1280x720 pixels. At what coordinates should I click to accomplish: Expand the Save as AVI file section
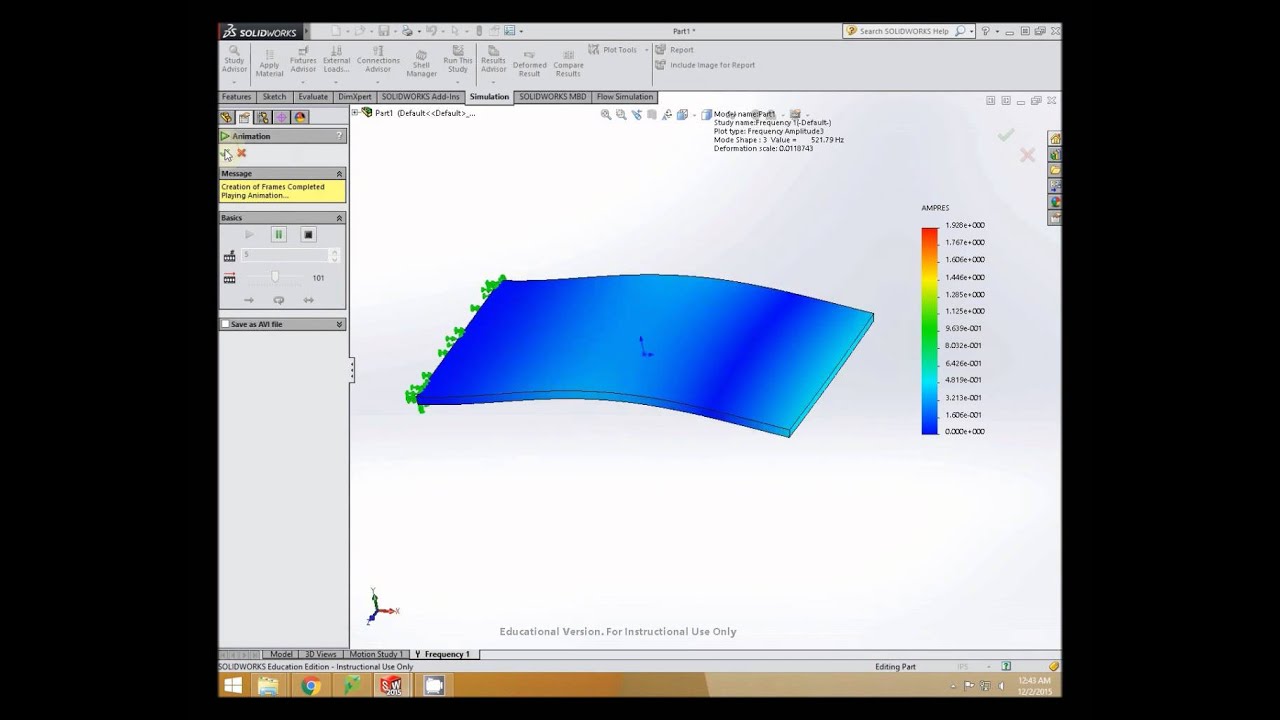click(339, 324)
